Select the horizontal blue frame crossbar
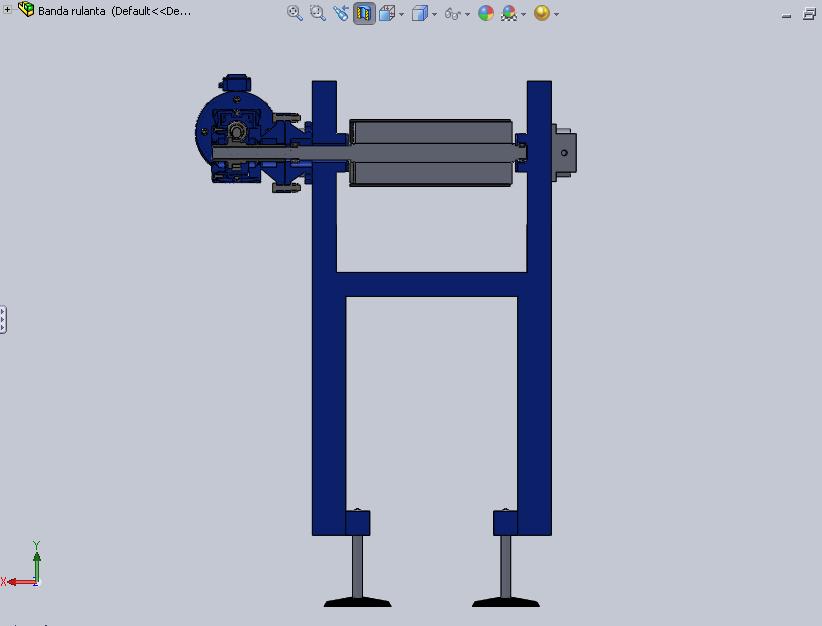This screenshot has height=626, width=822. (x=431, y=284)
